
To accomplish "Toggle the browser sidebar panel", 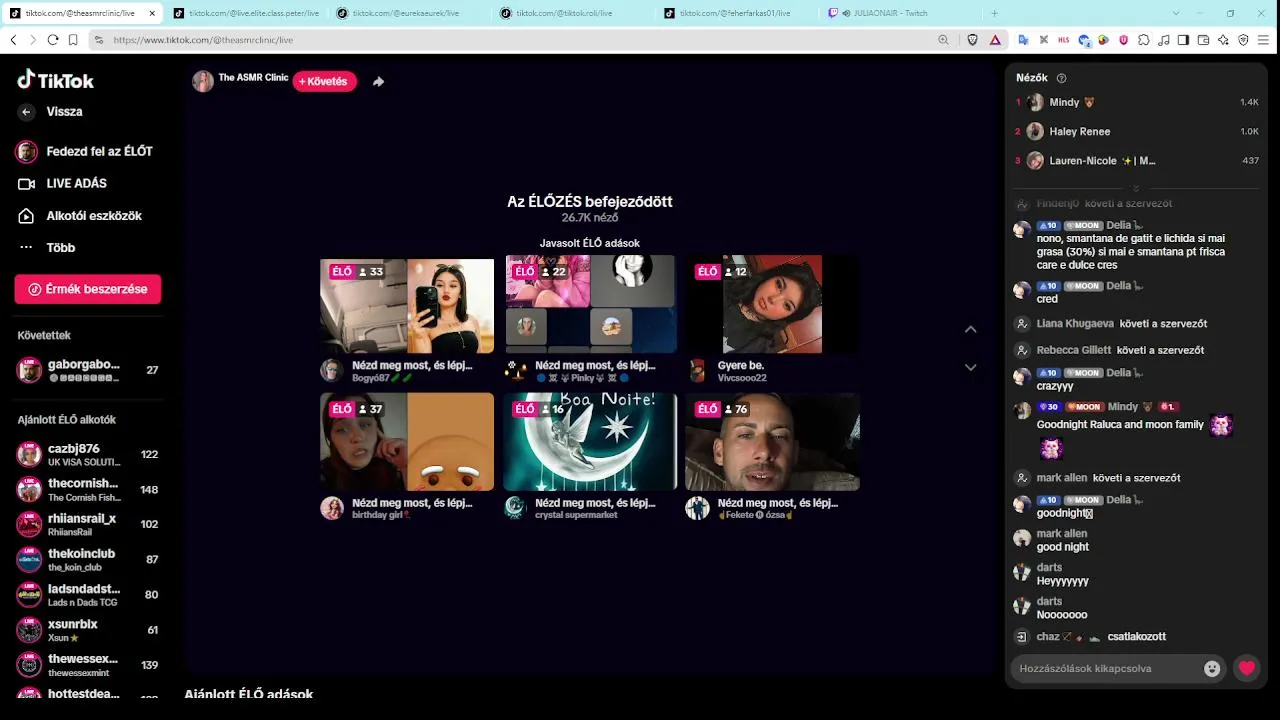I will pyautogui.click(x=1183, y=40).
